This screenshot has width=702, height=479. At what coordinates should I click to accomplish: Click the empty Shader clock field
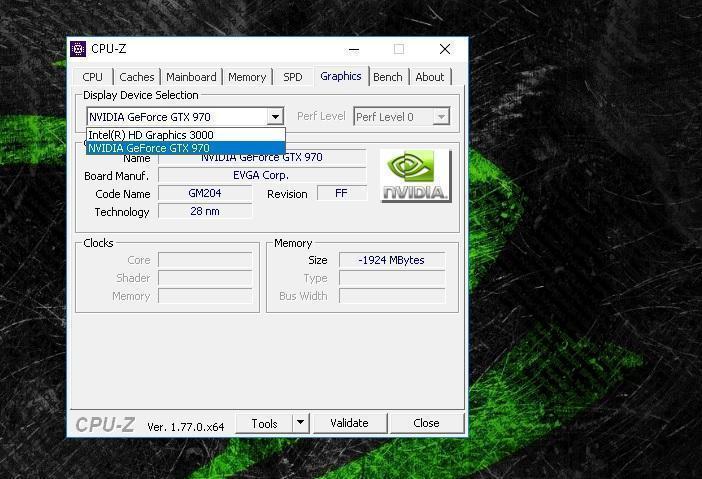(x=205, y=278)
